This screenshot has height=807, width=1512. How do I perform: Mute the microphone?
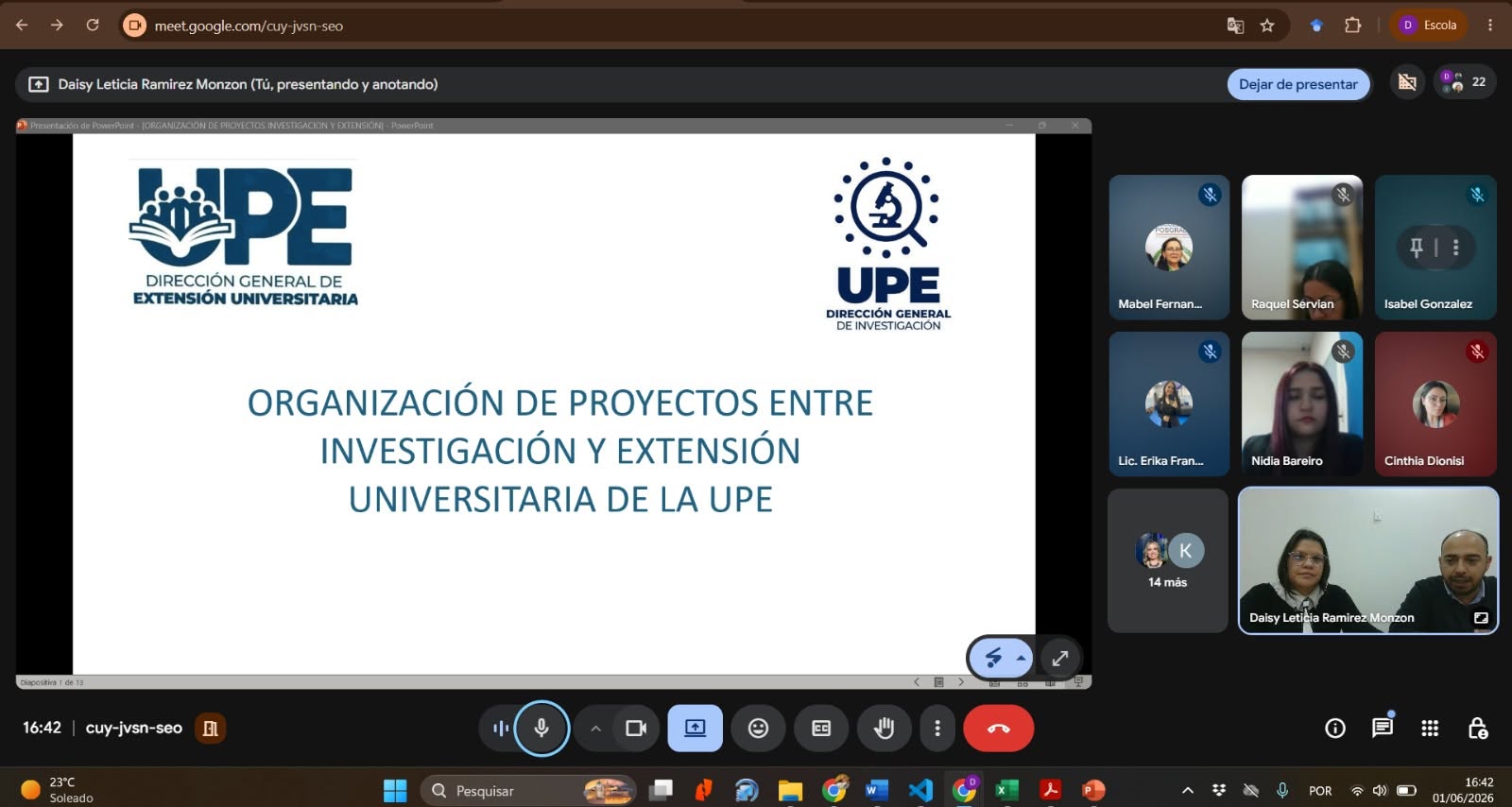coord(541,729)
